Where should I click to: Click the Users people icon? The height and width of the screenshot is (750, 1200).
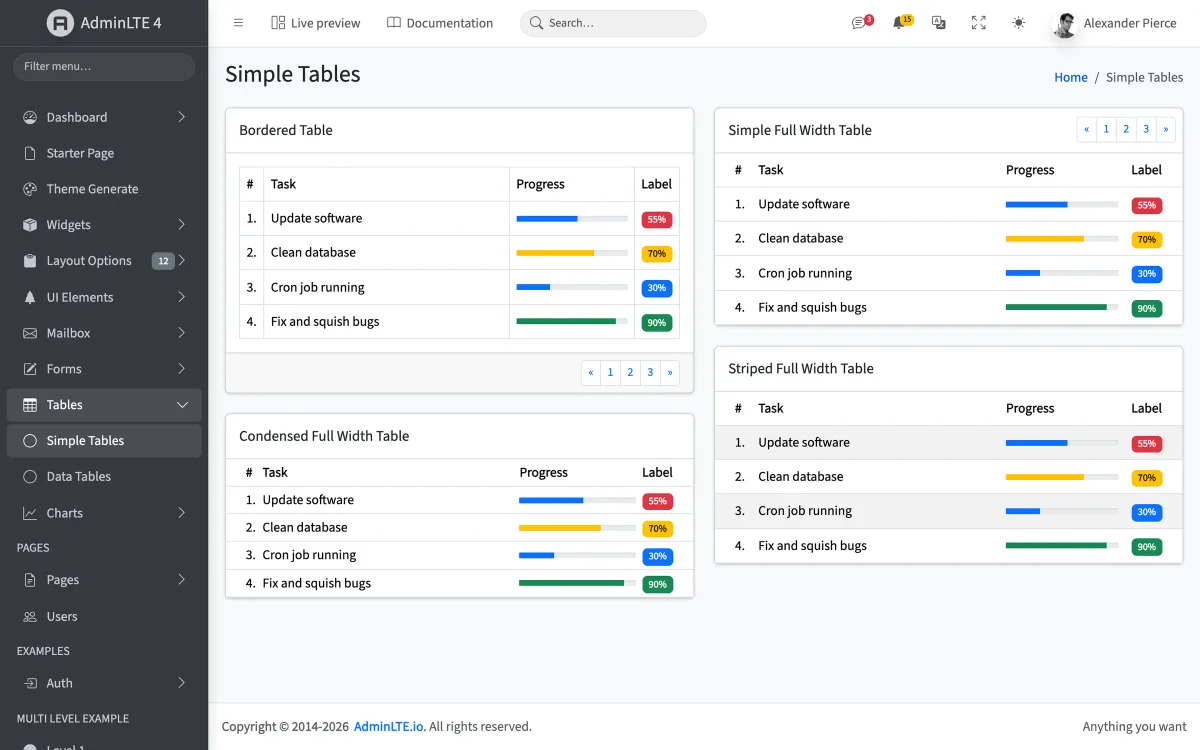click(30, 617)
